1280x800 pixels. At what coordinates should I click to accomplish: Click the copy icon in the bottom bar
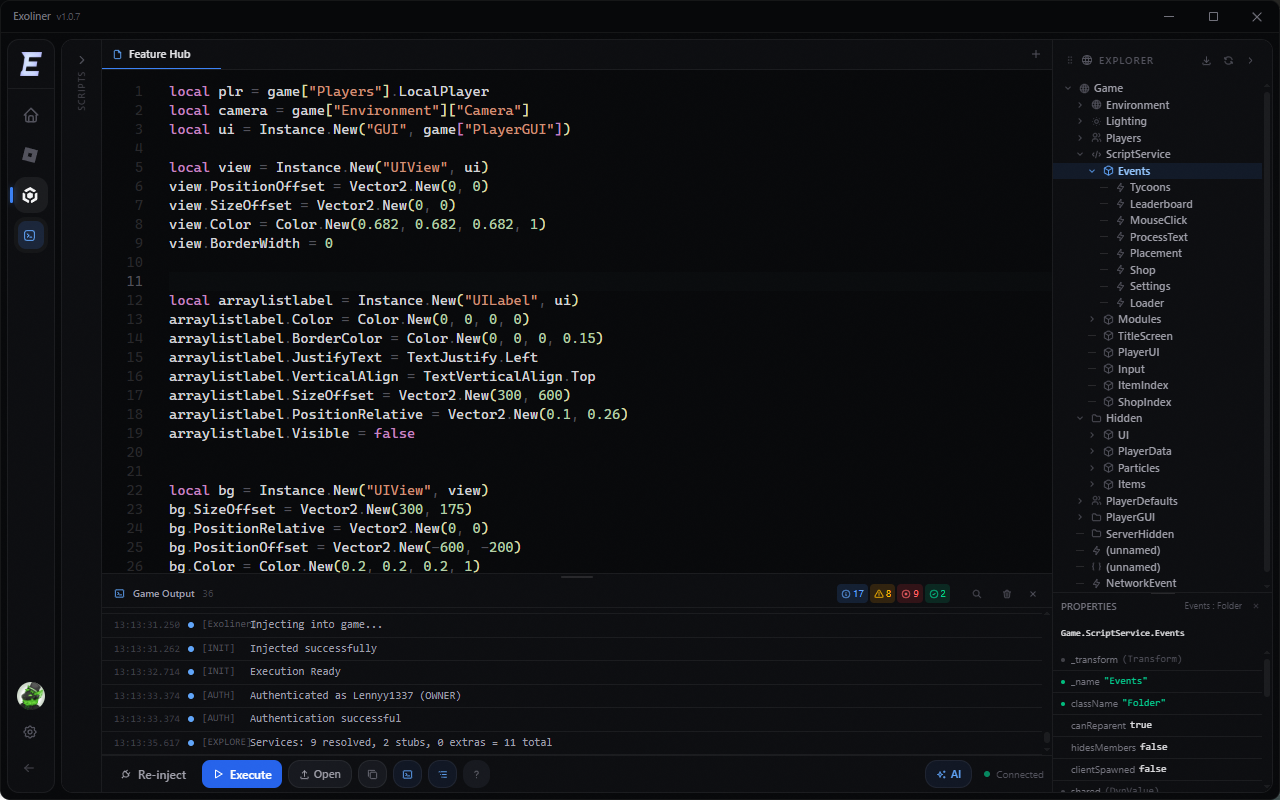[x=372, y=774]
